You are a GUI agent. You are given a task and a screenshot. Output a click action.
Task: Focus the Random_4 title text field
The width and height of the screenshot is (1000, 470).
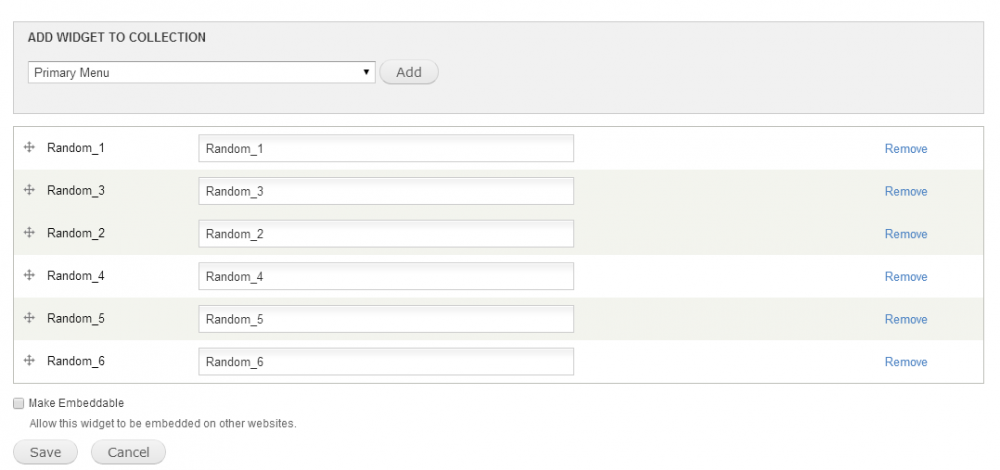click(x=386, y=276)
